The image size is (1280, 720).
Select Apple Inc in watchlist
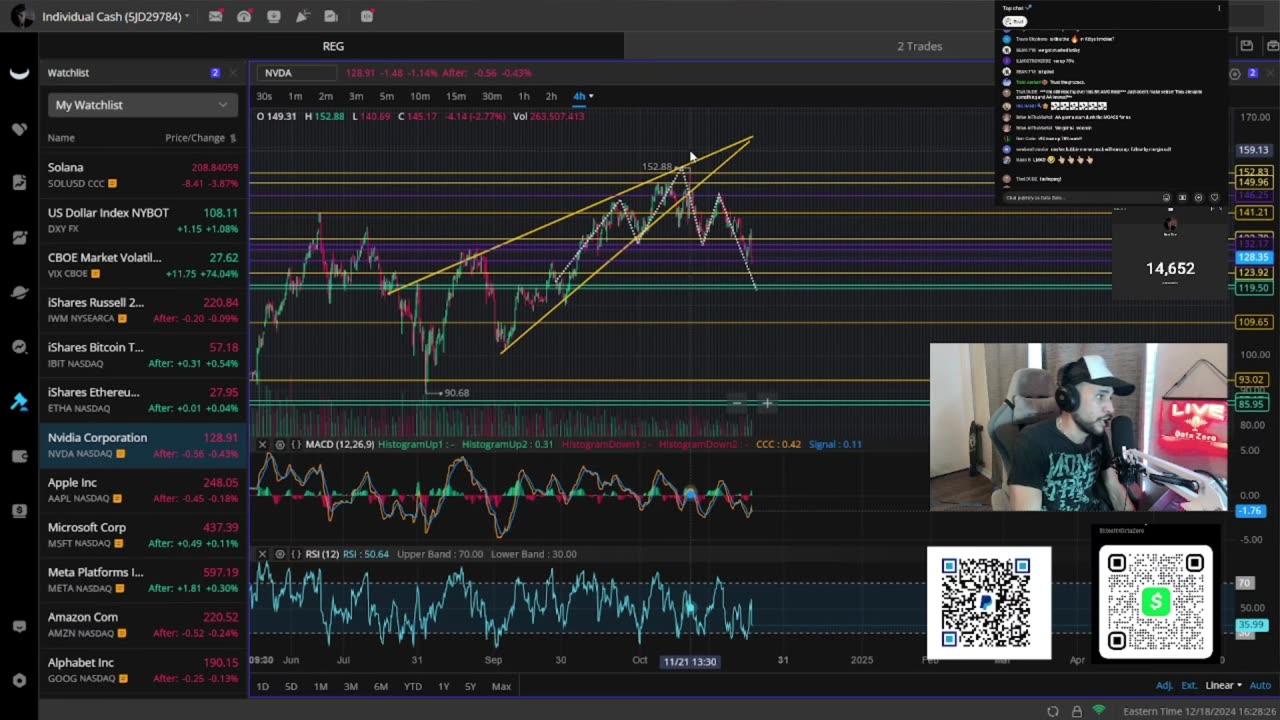click(x=143, y=490)
